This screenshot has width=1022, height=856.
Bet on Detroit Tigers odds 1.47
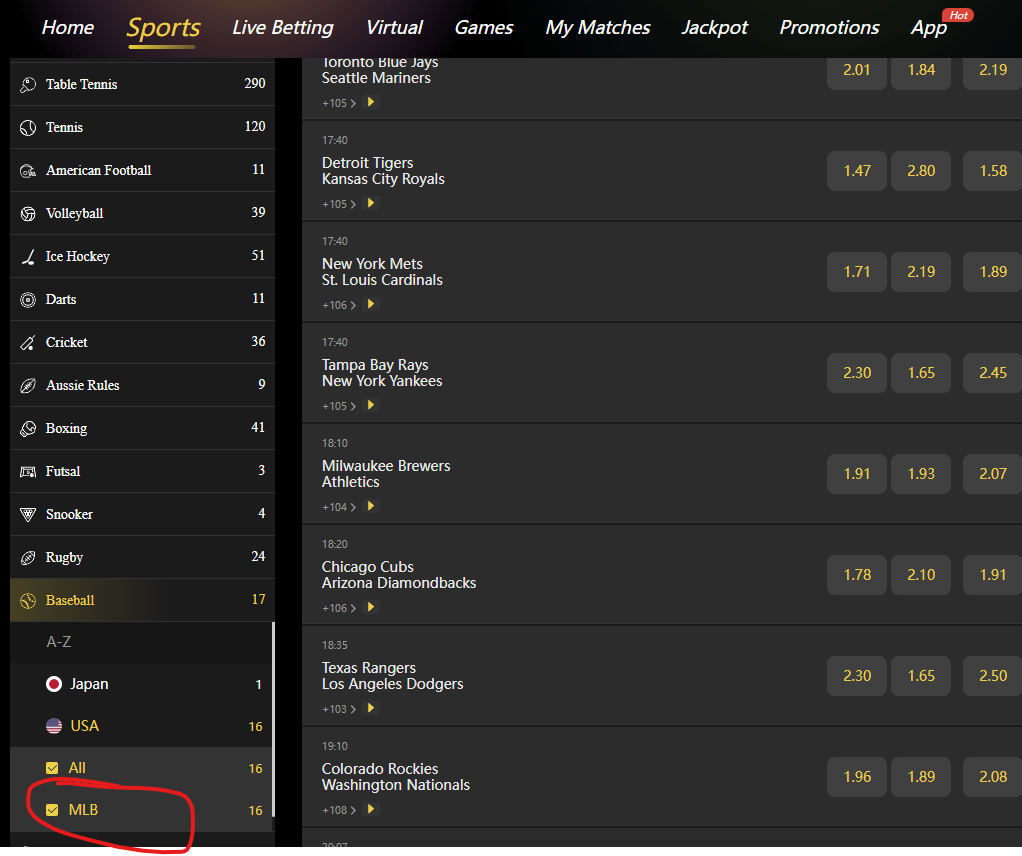click(x=856, y=171)
